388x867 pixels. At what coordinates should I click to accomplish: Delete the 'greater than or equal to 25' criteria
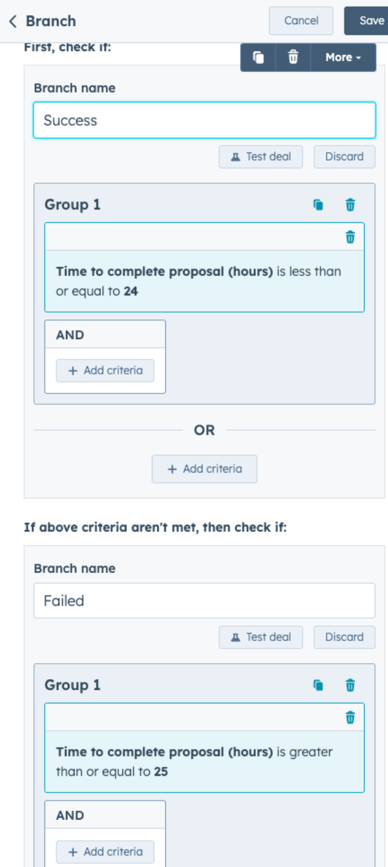click(350, 718)
